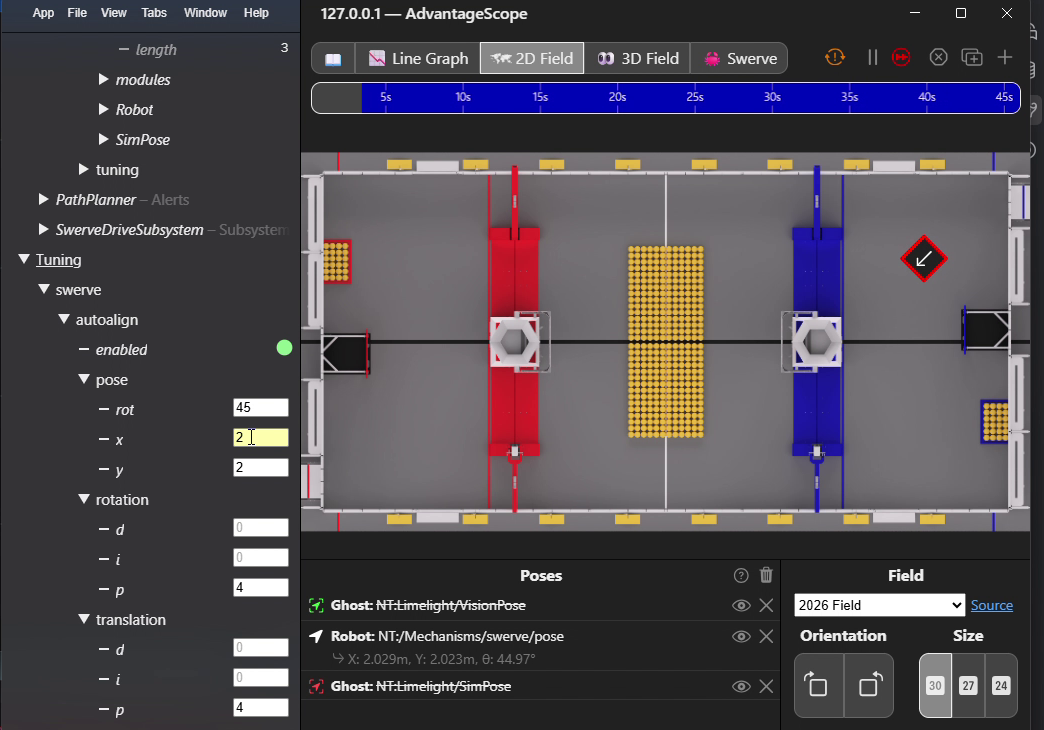
Task: Rotate field orientation counterclockwise
Action: pyautogui.click(x=819, y=685)
